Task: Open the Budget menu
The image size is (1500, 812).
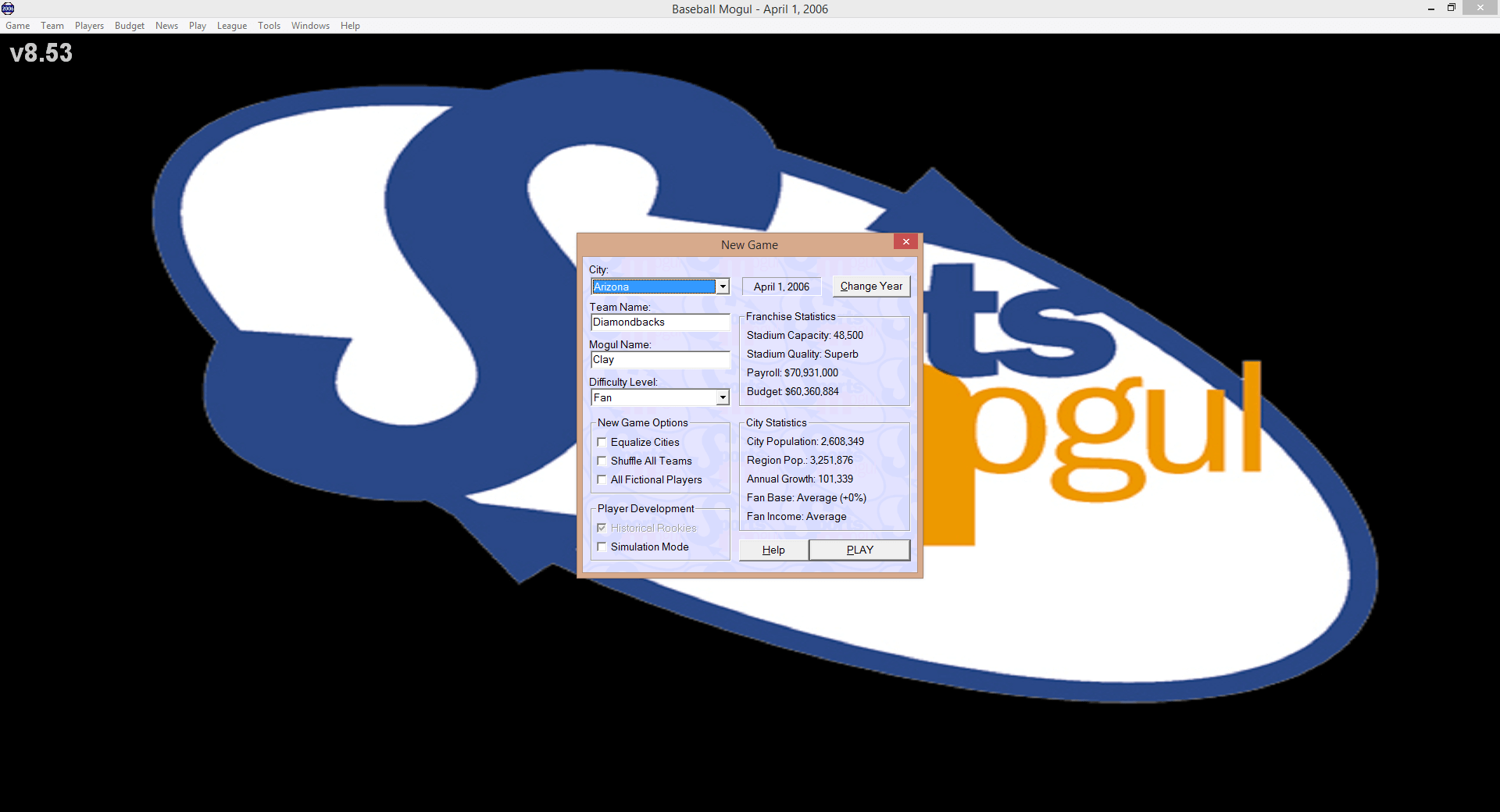Action: coord(130,26)
